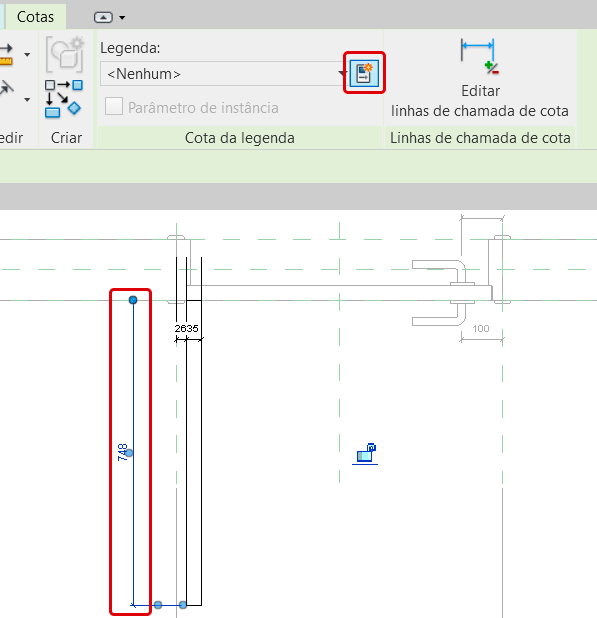Image resolution: width=597 pixels, height=618 pixels.
Task: Click the blue padlock constraint icon
Action: [x=366, y=454]
